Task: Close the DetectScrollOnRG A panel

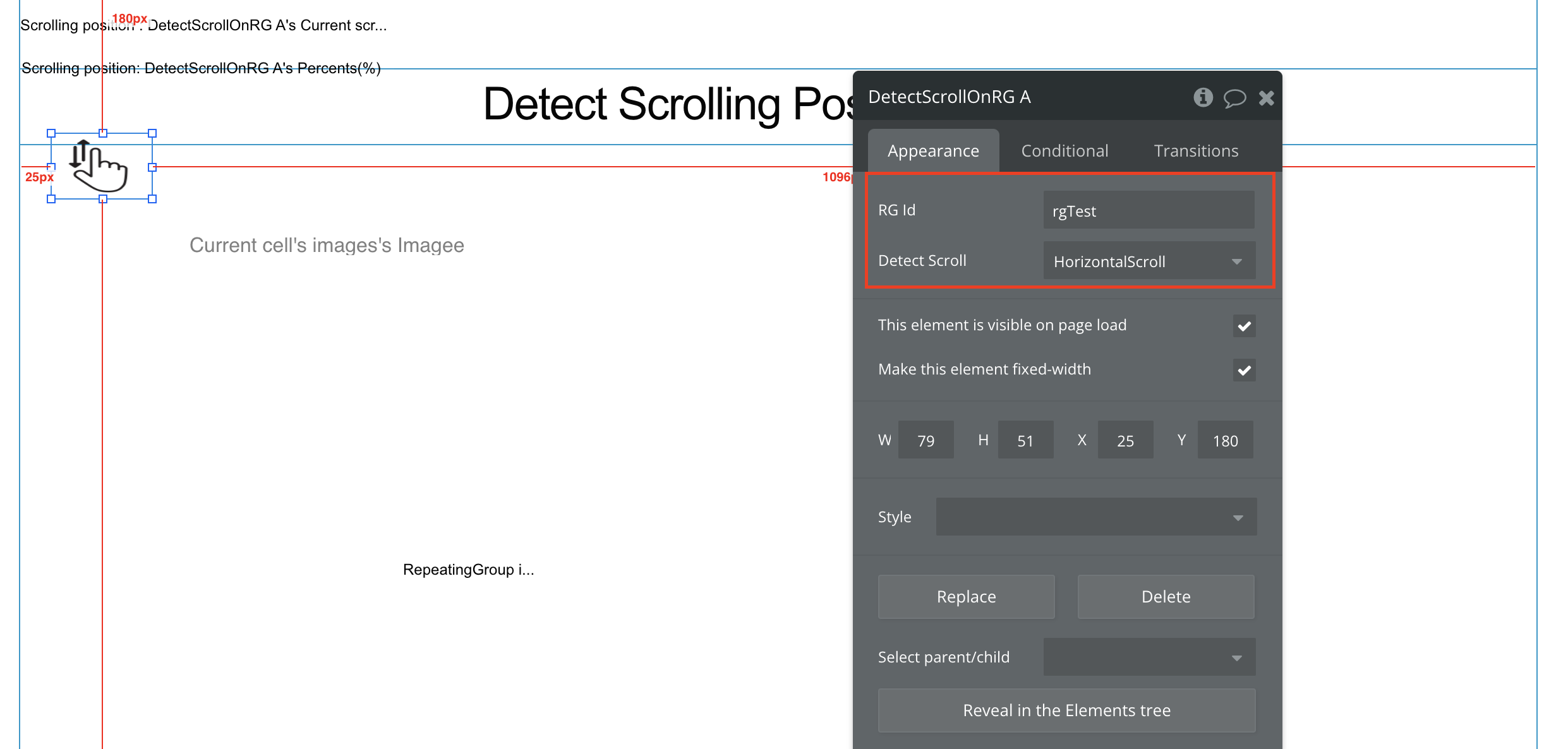Action: click(1264, 97)
